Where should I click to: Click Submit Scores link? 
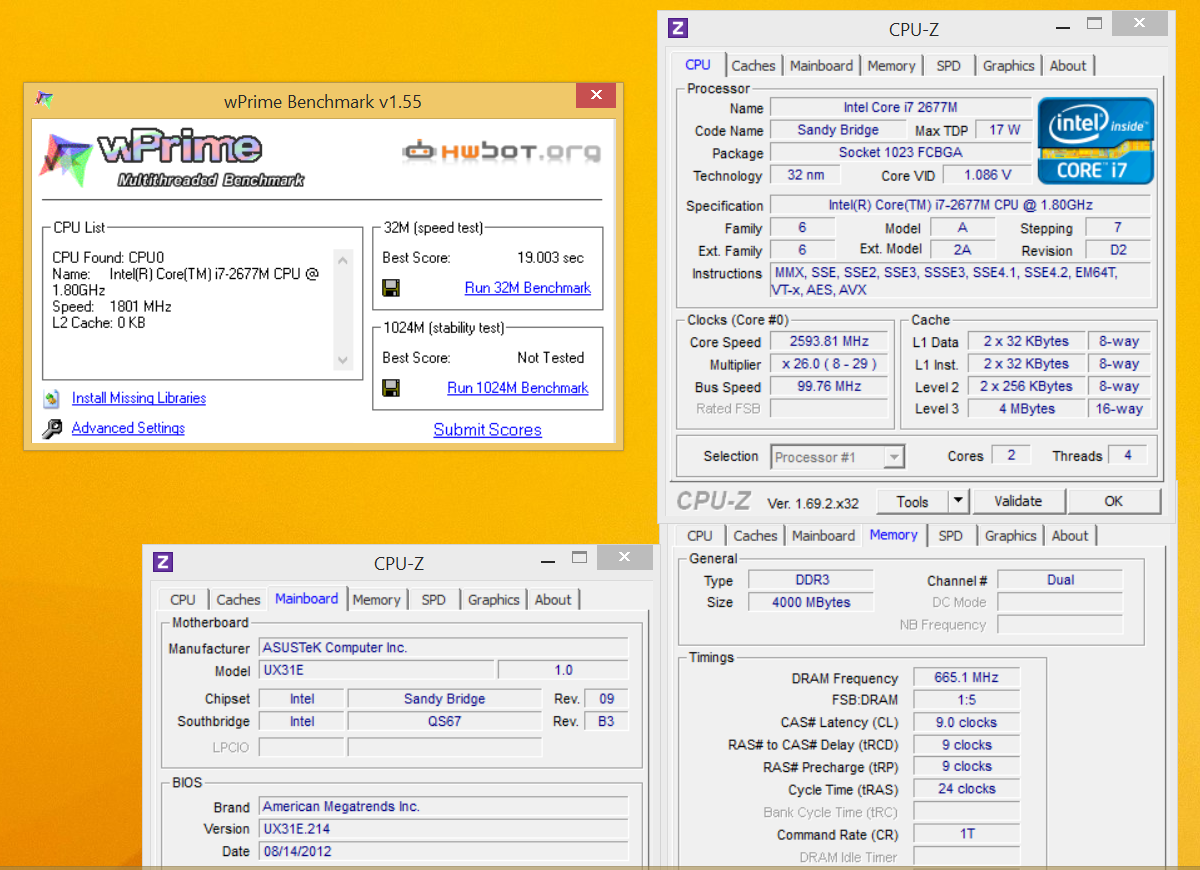pyautogui.click(x=487, y=430)
